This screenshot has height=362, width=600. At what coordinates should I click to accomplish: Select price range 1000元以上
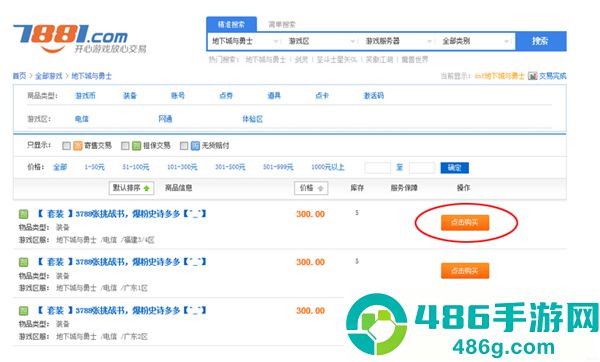(328, 167)
